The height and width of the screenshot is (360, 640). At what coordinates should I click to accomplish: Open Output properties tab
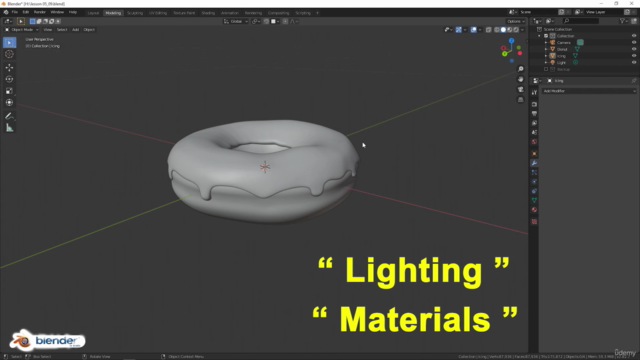click(x=534, y=114)
